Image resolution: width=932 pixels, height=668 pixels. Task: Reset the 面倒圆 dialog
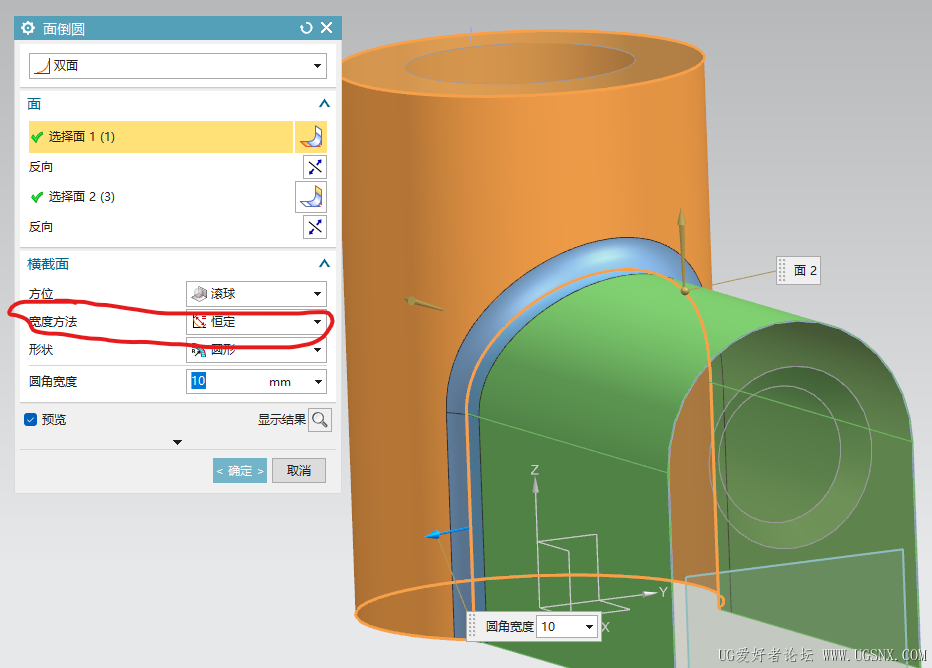click(306, 28)
